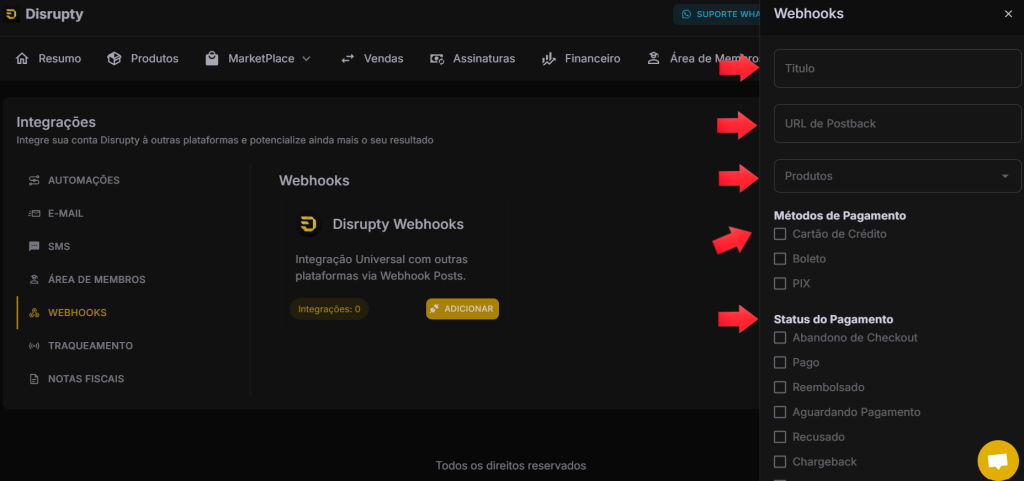Click the ADICIONAR button on Webhooks card

tap(462, 309)
